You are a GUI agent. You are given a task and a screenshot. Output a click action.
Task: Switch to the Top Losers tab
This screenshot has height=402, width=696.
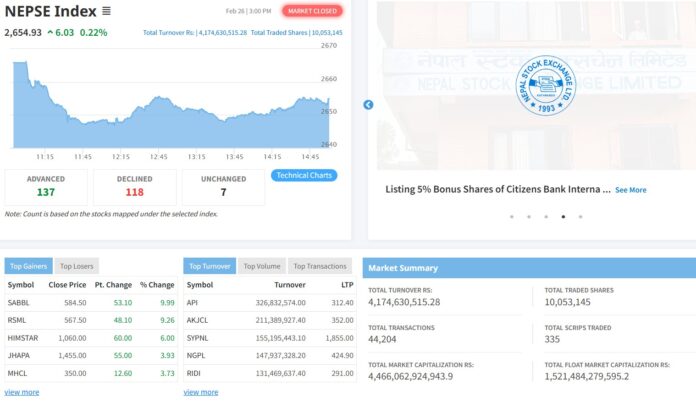pos(76,266)
